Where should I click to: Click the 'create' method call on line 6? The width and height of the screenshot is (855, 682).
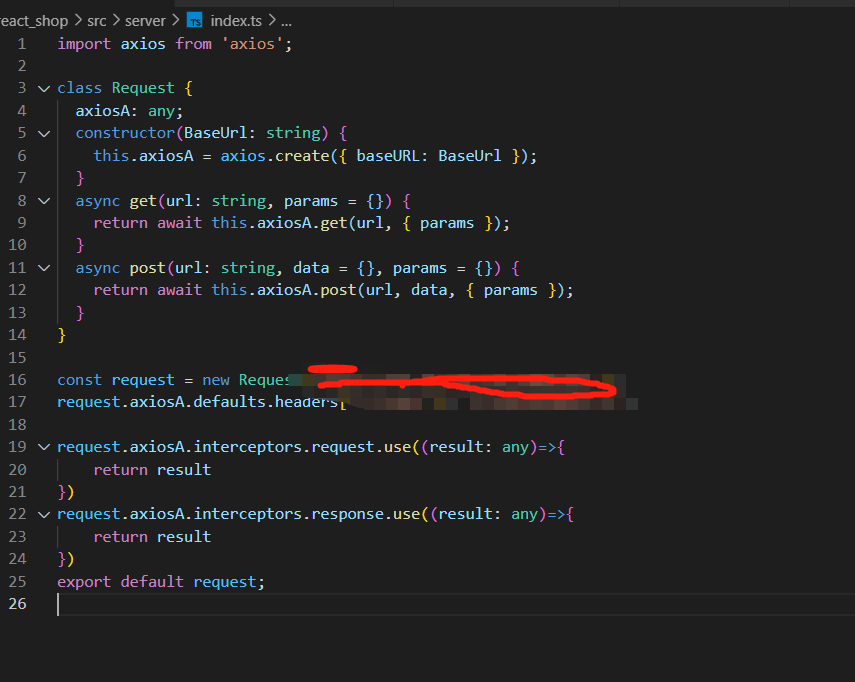coord(302,156)
